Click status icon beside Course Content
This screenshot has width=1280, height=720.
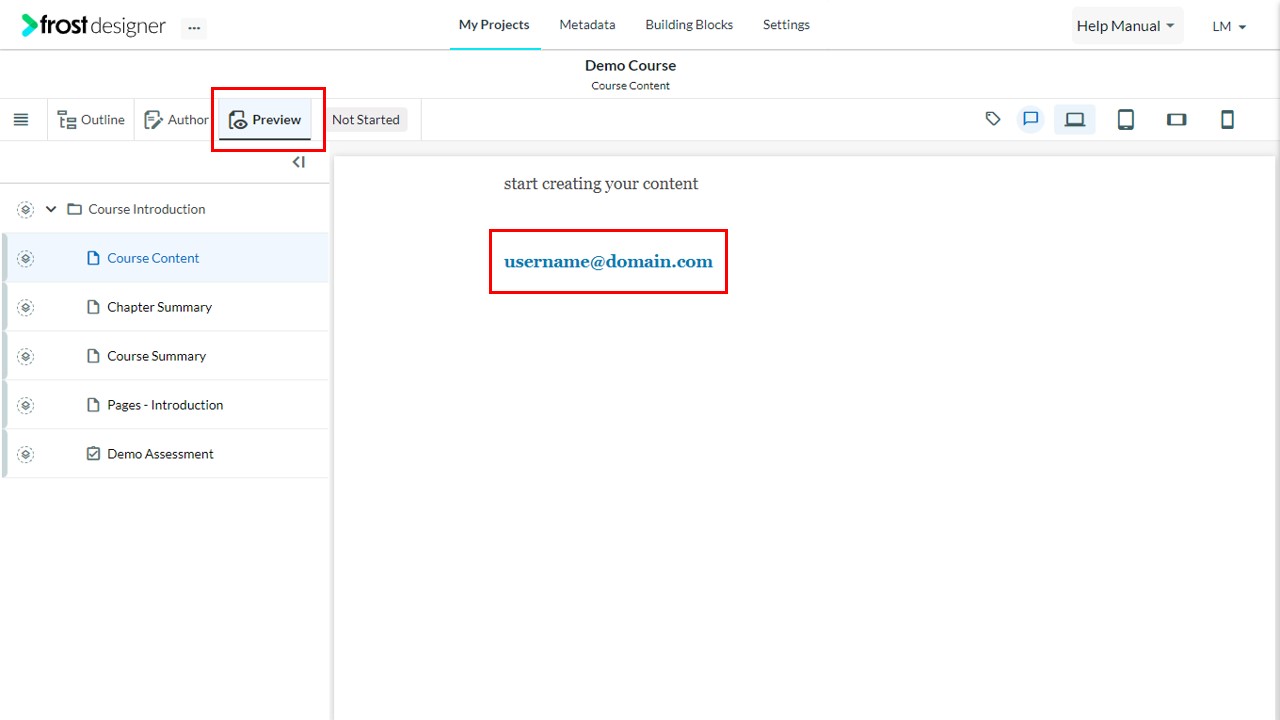coord(26,259)
